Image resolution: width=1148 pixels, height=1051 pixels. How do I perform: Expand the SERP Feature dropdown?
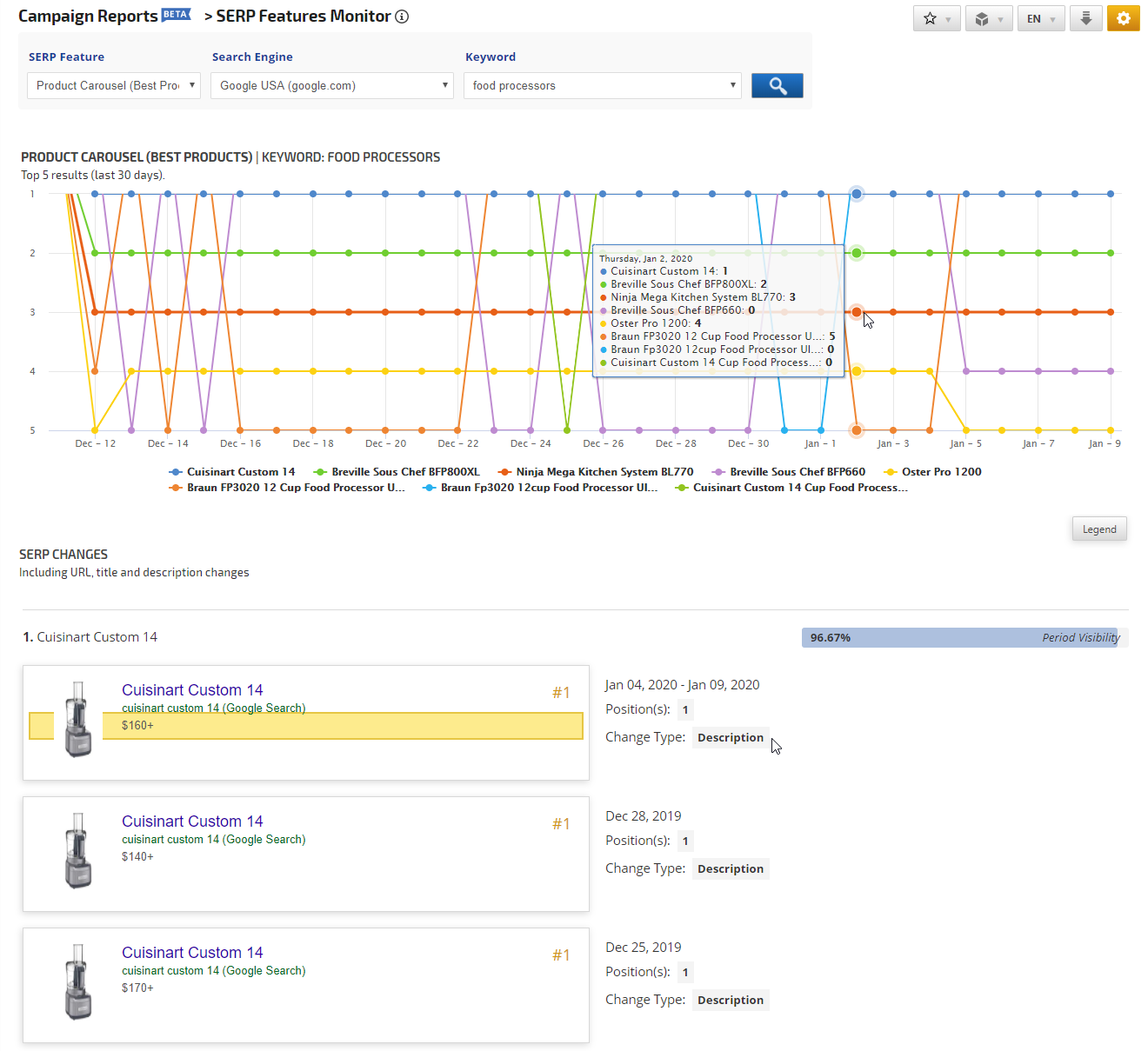115,85
